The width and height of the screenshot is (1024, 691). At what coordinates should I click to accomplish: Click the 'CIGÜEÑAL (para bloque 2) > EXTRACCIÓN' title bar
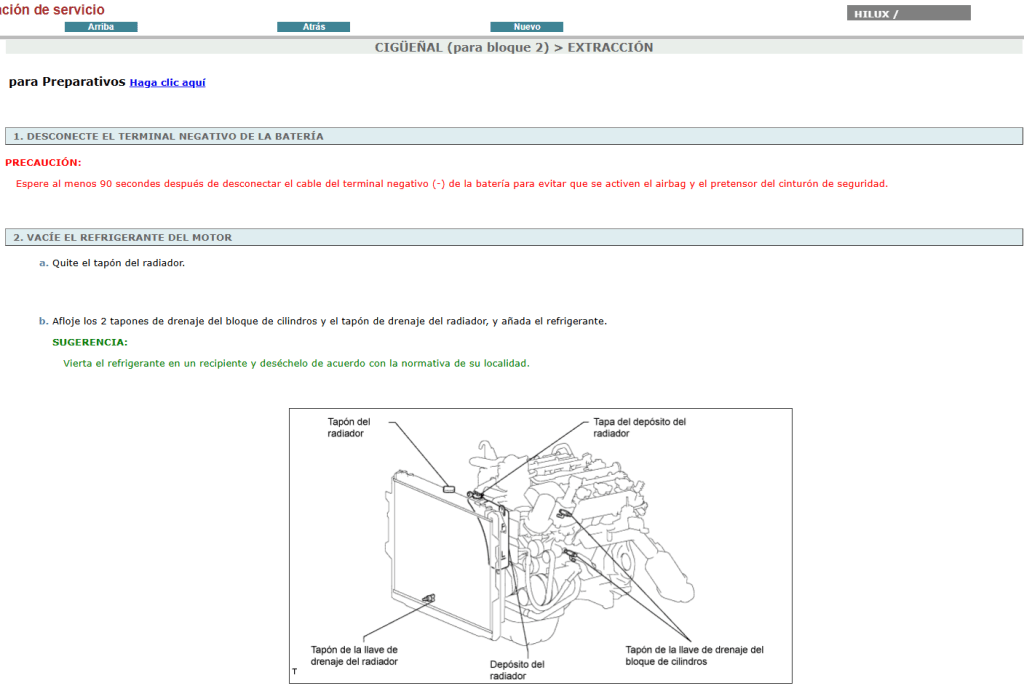click(513, 47)
